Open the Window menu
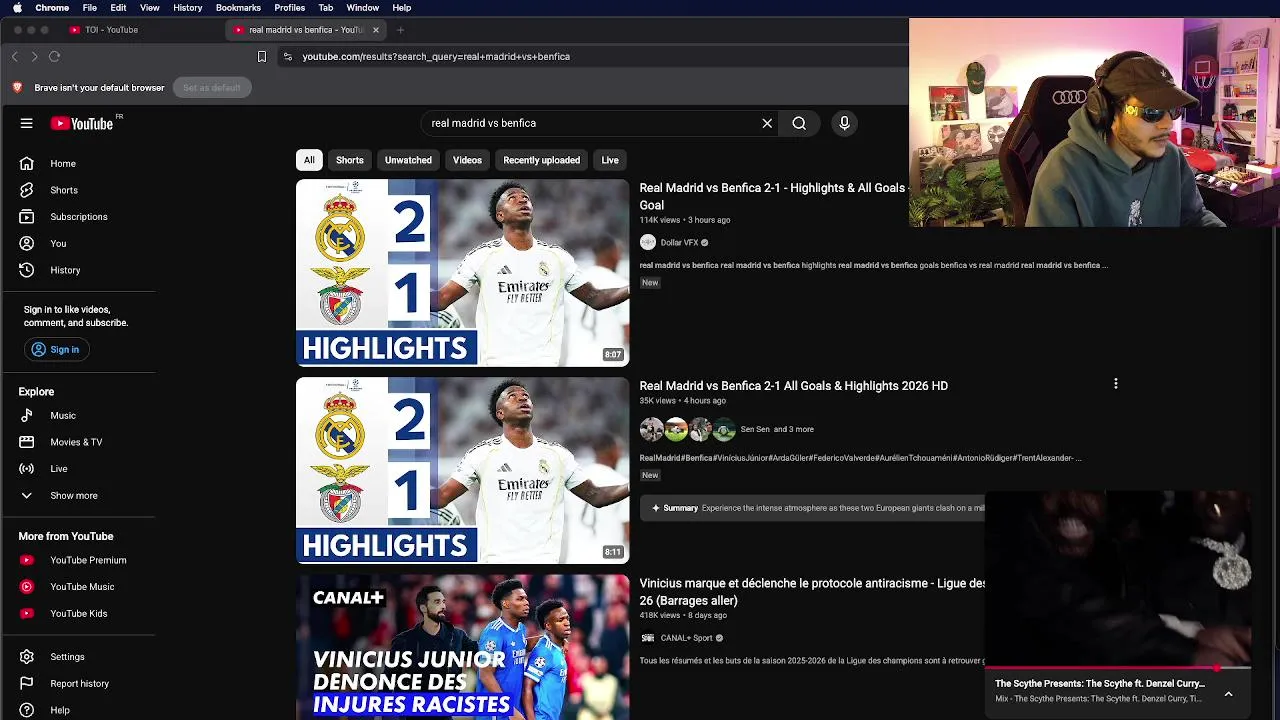 (363, 8)
